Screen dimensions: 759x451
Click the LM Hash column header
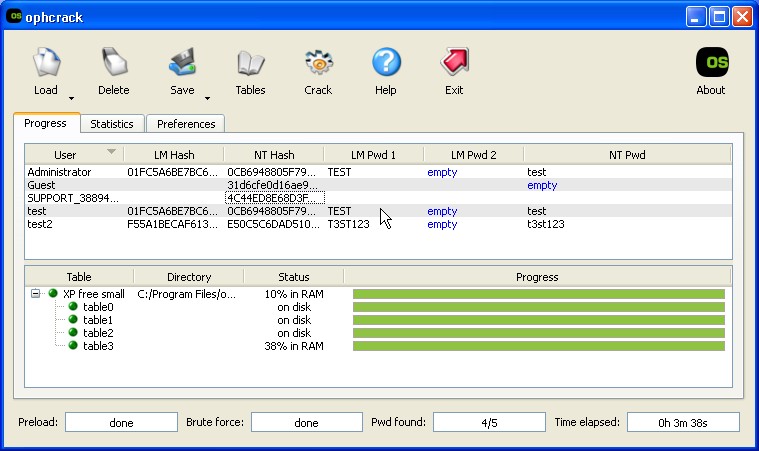(174, 155)
